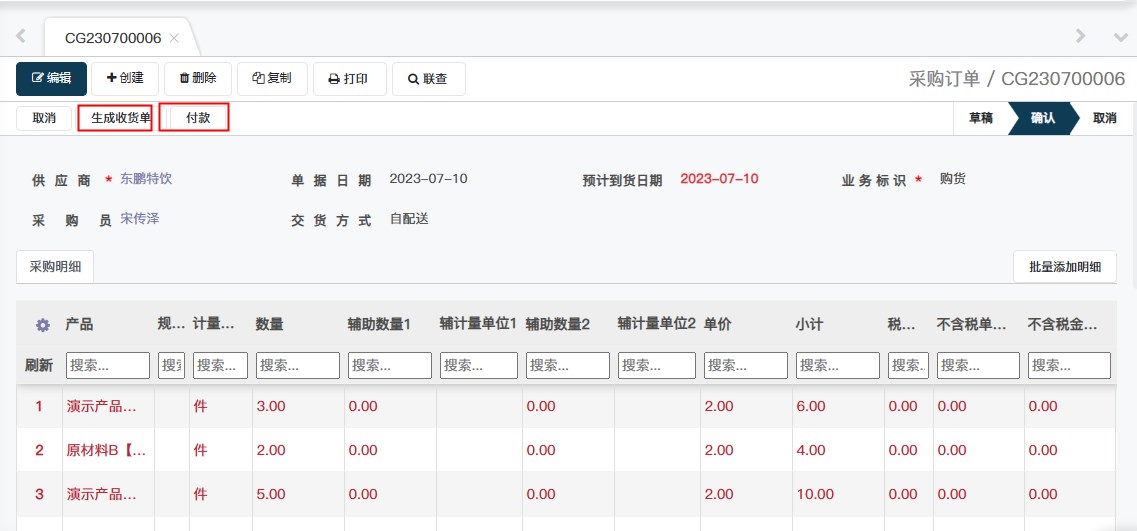Screen dimensions: 1137x531
Task: Expand the tab list dropdown chevron
Action: coord(1120,37)
